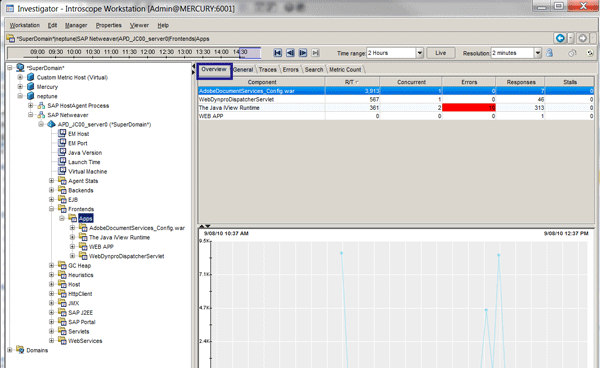Expand SAP HostAgent Process node
The height and width of the screenshot is (368, 600).
31,105
